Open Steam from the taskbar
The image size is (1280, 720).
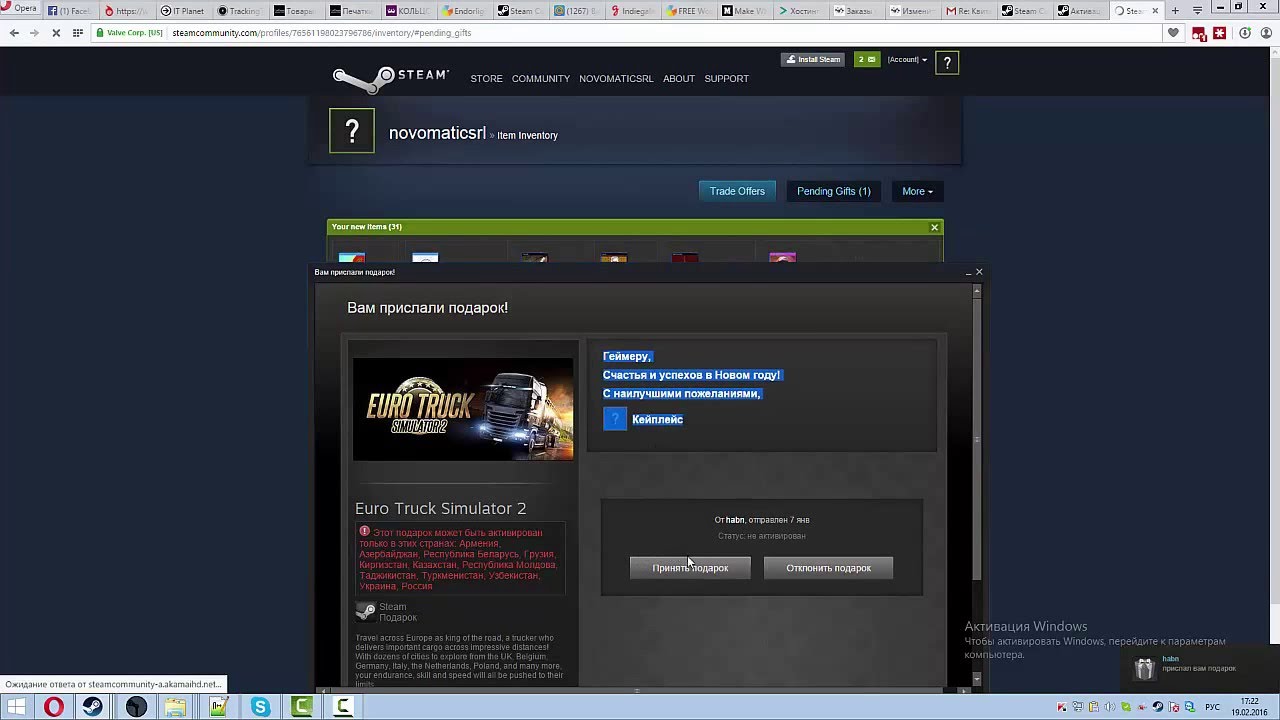click(92, 707)
